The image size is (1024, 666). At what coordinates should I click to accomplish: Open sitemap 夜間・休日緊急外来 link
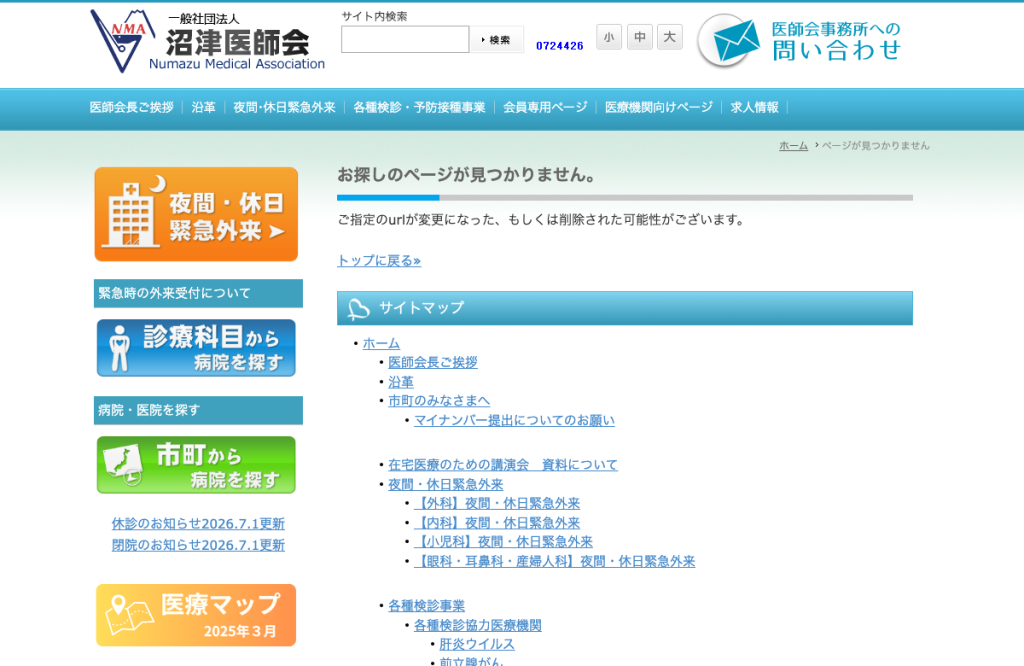click(x=446, y=484)
